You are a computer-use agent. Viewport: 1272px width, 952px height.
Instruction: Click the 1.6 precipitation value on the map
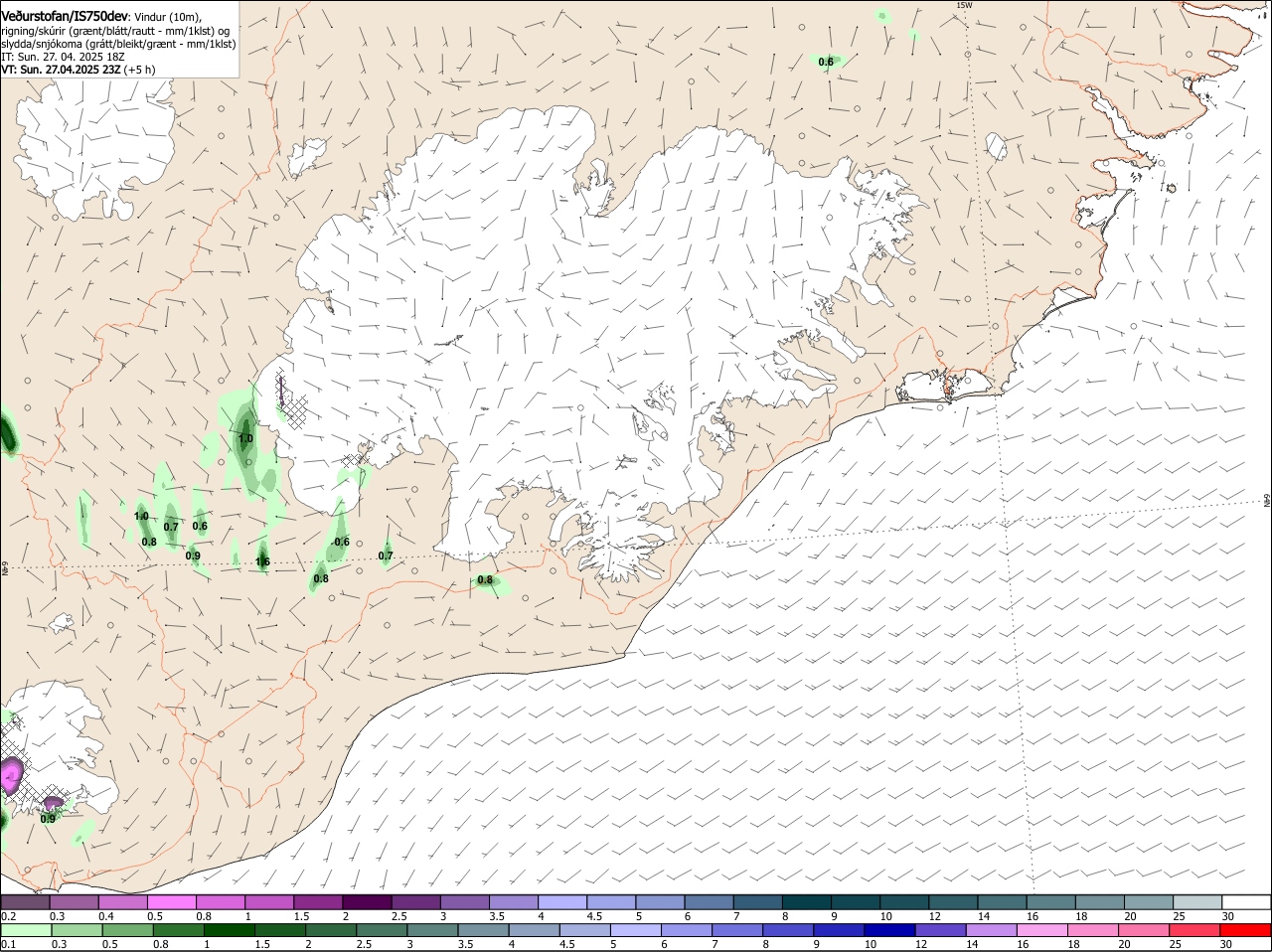tap(262, 561)
